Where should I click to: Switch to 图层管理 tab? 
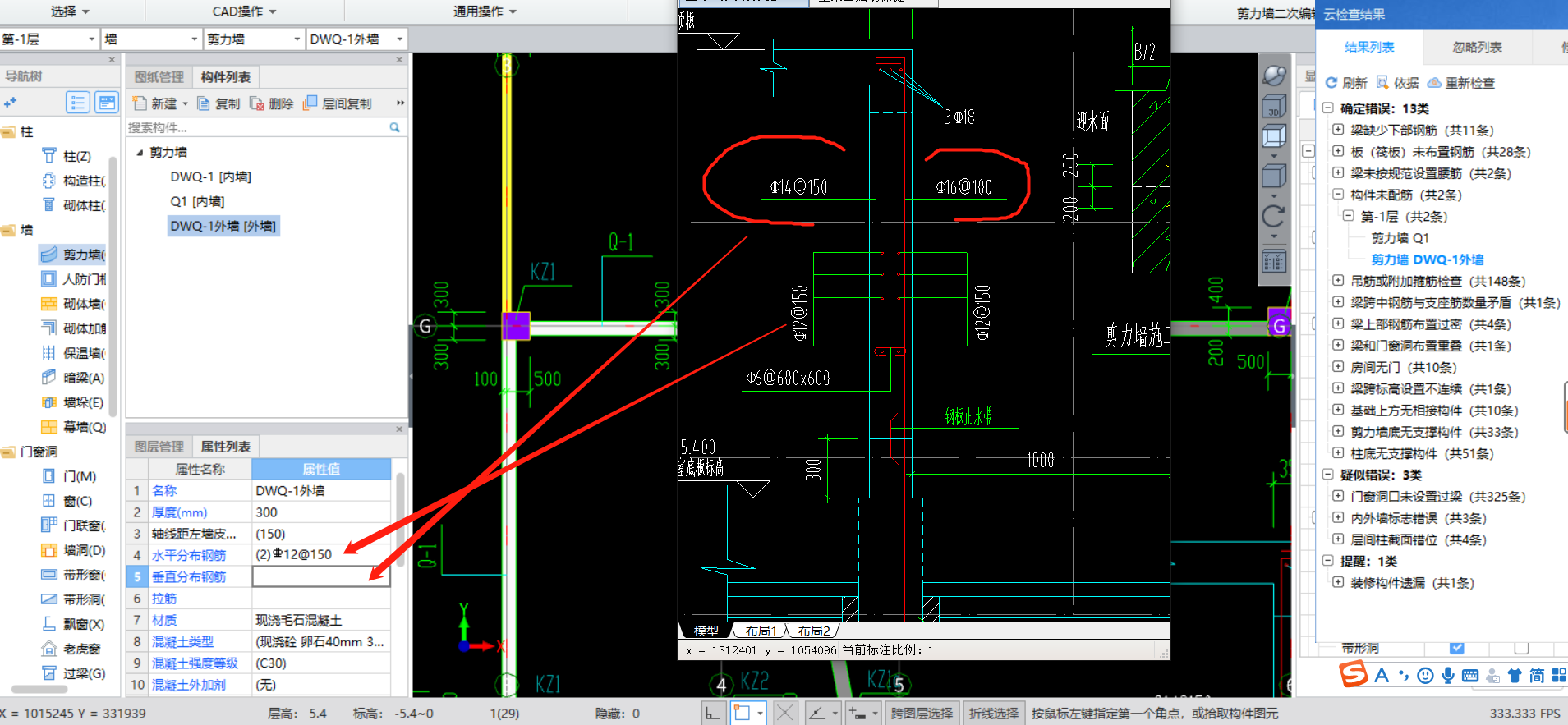(x=159, y=446)
